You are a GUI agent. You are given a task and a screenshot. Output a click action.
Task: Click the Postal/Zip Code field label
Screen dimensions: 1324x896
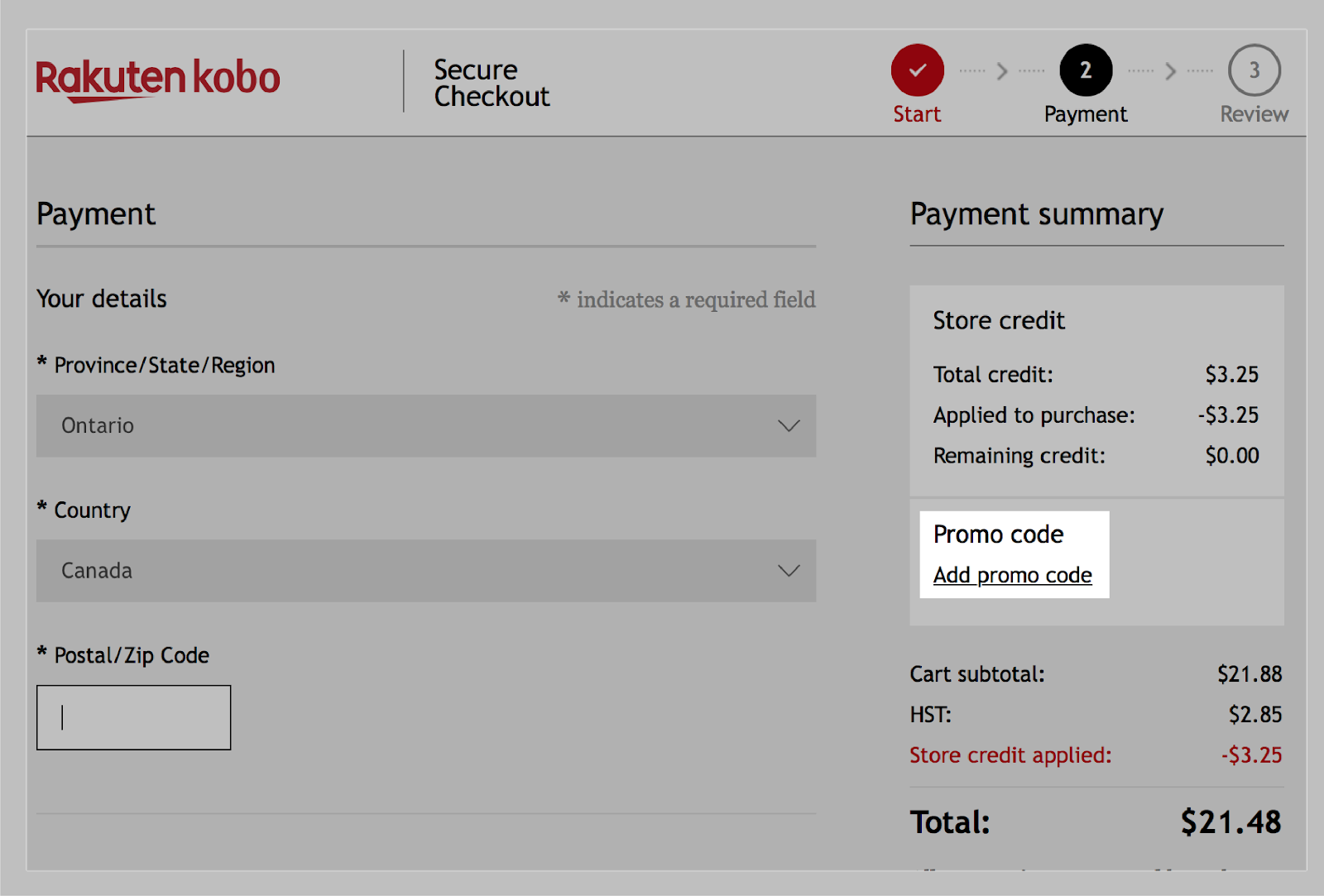(131, 655)
